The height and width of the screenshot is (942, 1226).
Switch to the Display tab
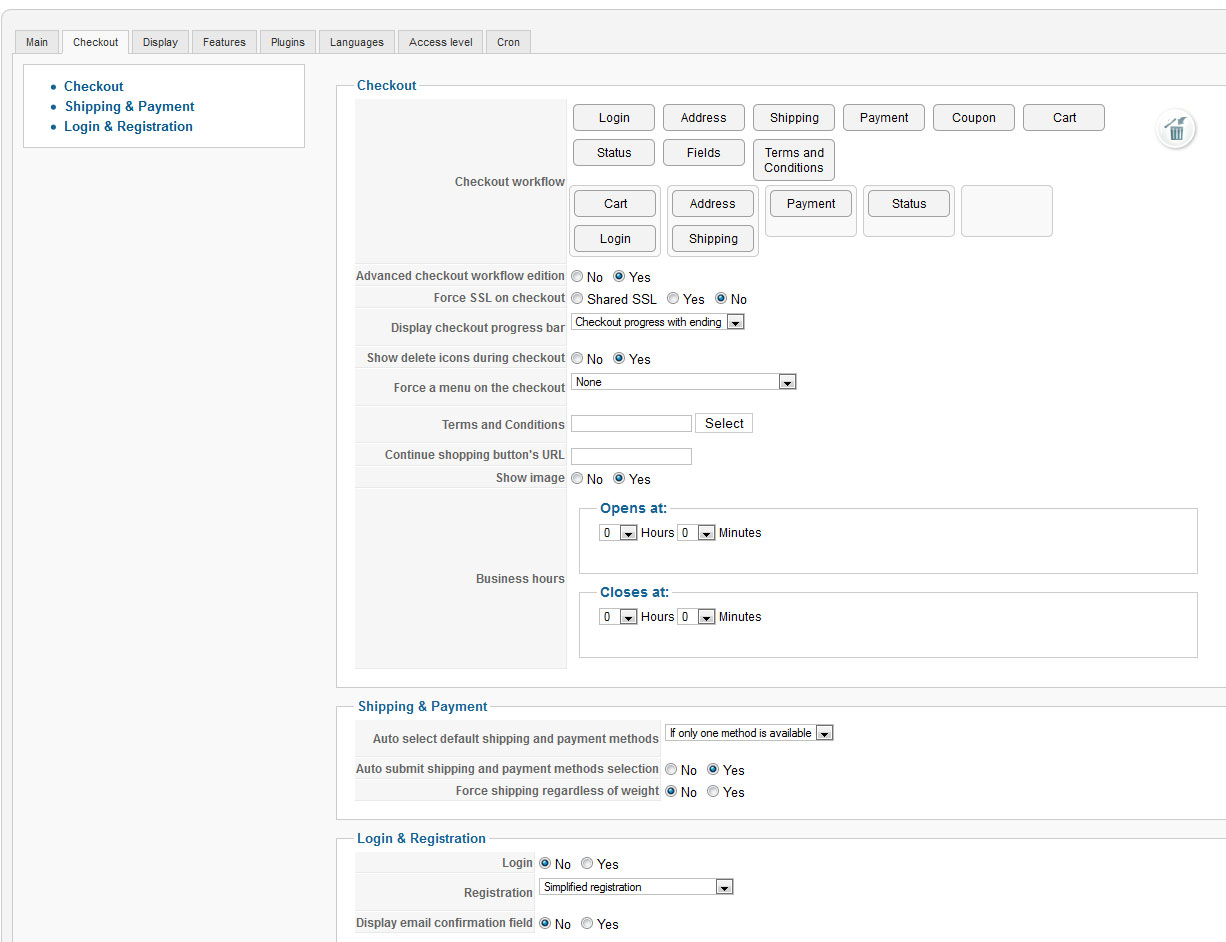pyautogui.click(x=160, y=42)
